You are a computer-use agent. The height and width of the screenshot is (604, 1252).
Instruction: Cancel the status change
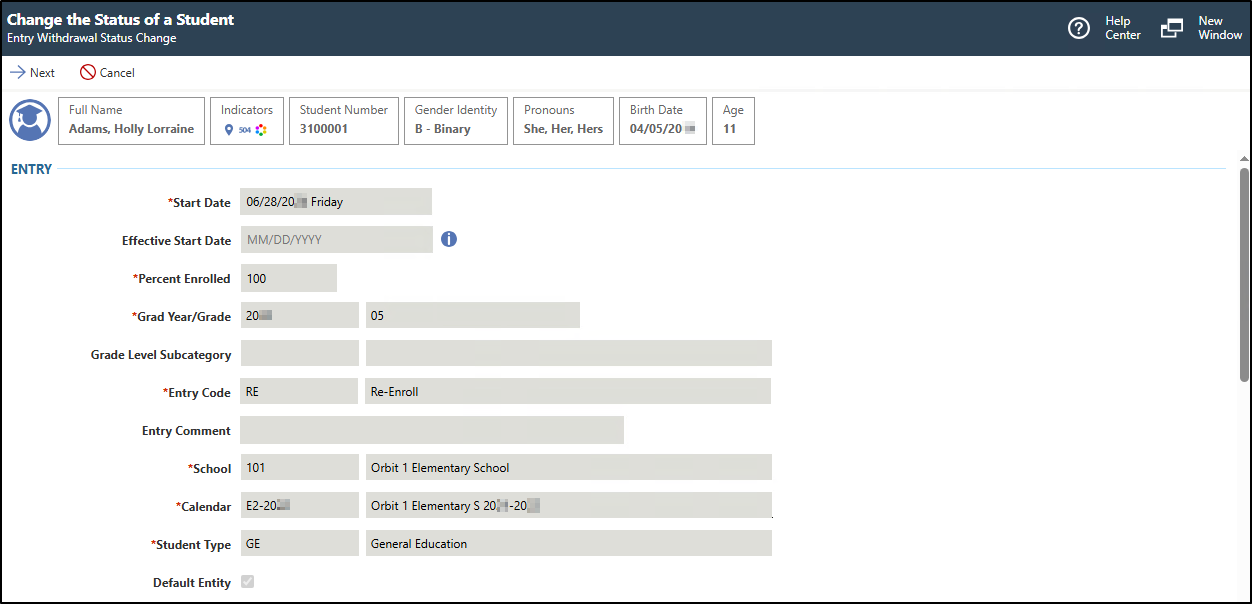(x=107, y=72)
